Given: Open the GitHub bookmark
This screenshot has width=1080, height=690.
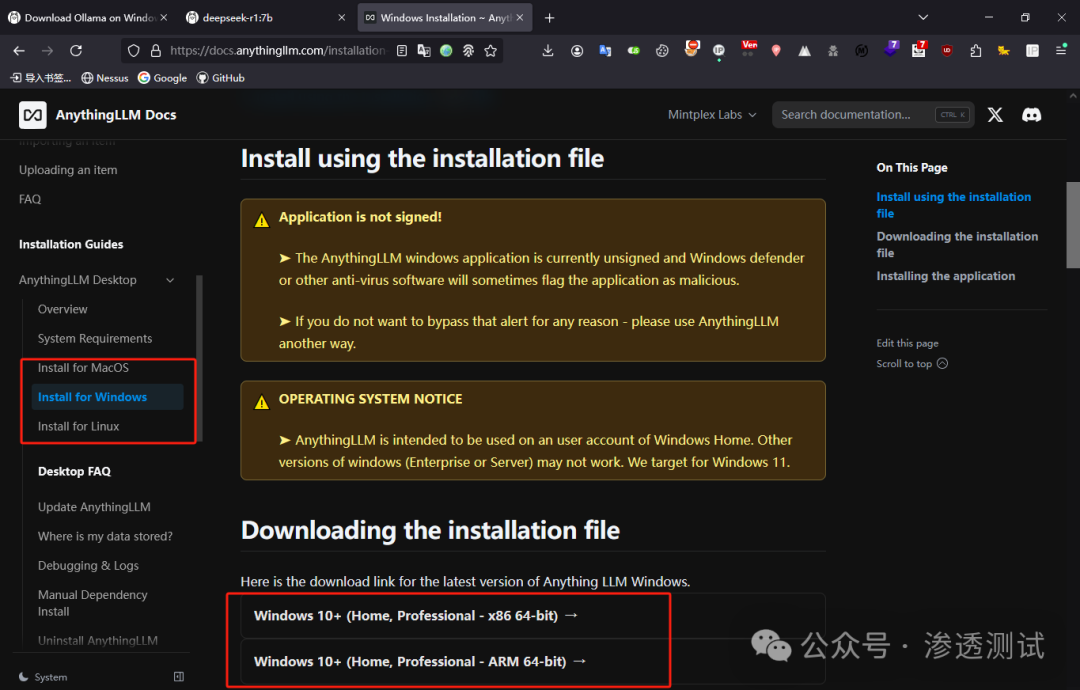Looking at the screenshot, I should [220, 78].
